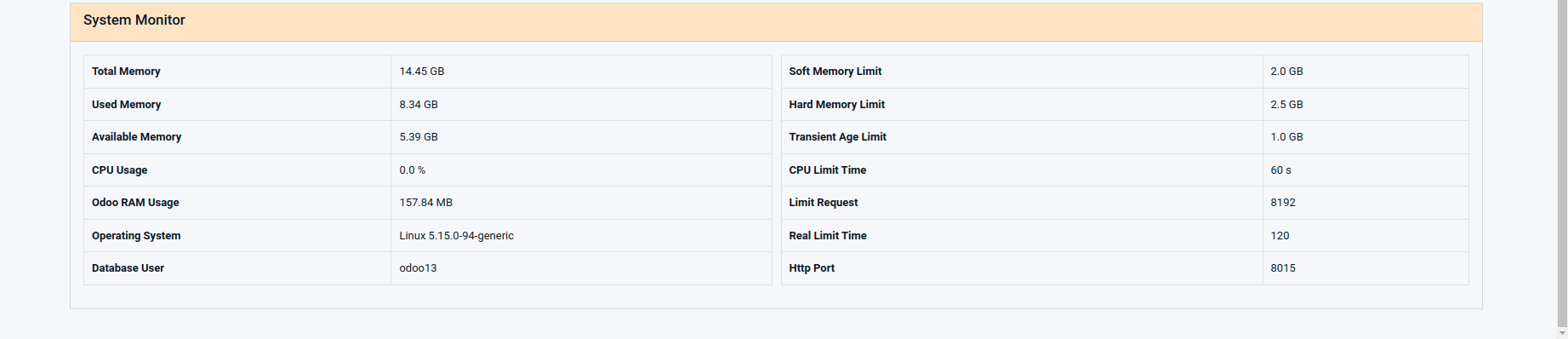This screenshot has width=1568, height=339.
Task: Click the Linux 5.15.0-94-generic value
Action: point(456,236)
